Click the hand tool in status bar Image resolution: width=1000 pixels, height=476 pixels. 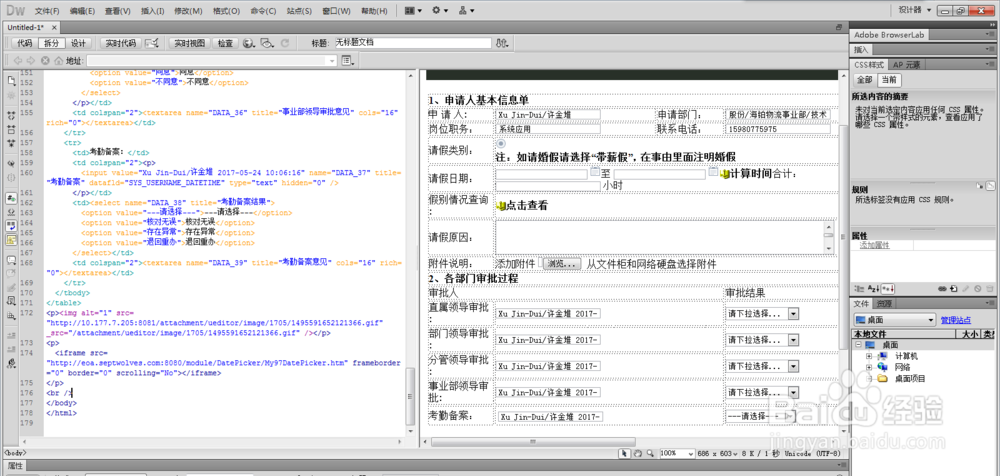(638, 453)
